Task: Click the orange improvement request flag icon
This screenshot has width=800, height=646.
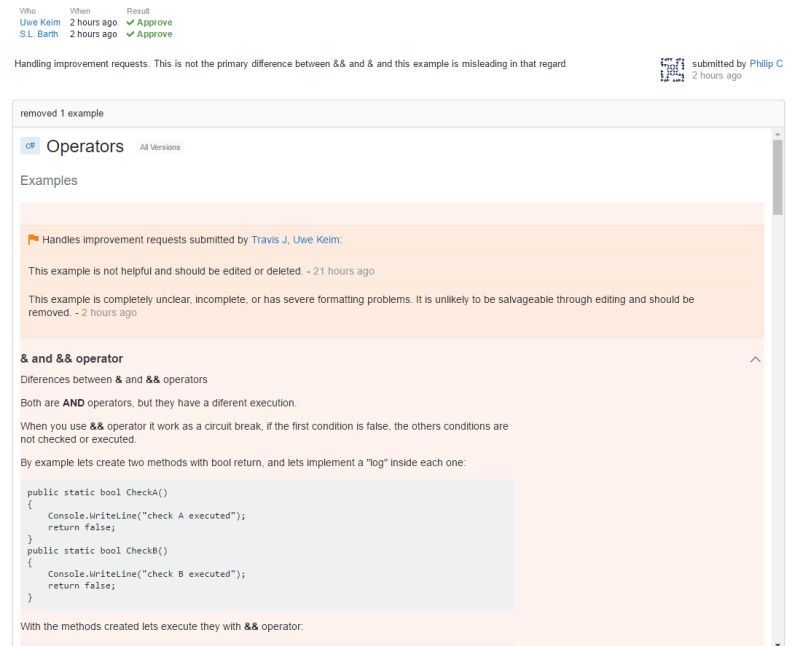Action: pyautogui.click(x=33, y=239)
